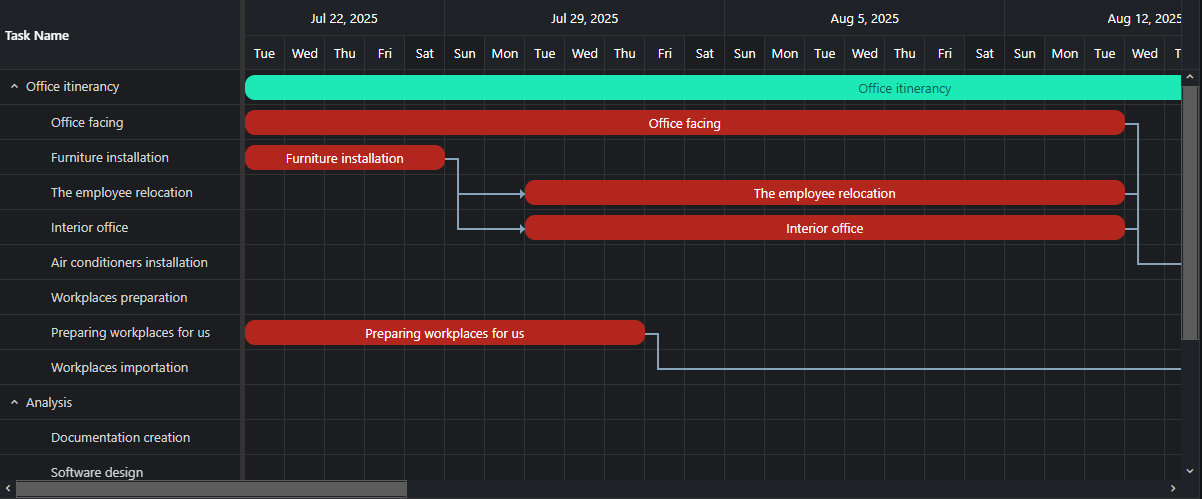Screen dimensions: 1202x499
Task: Click the Jul 22, 2025 week header
Action: [x=345, y=18]
